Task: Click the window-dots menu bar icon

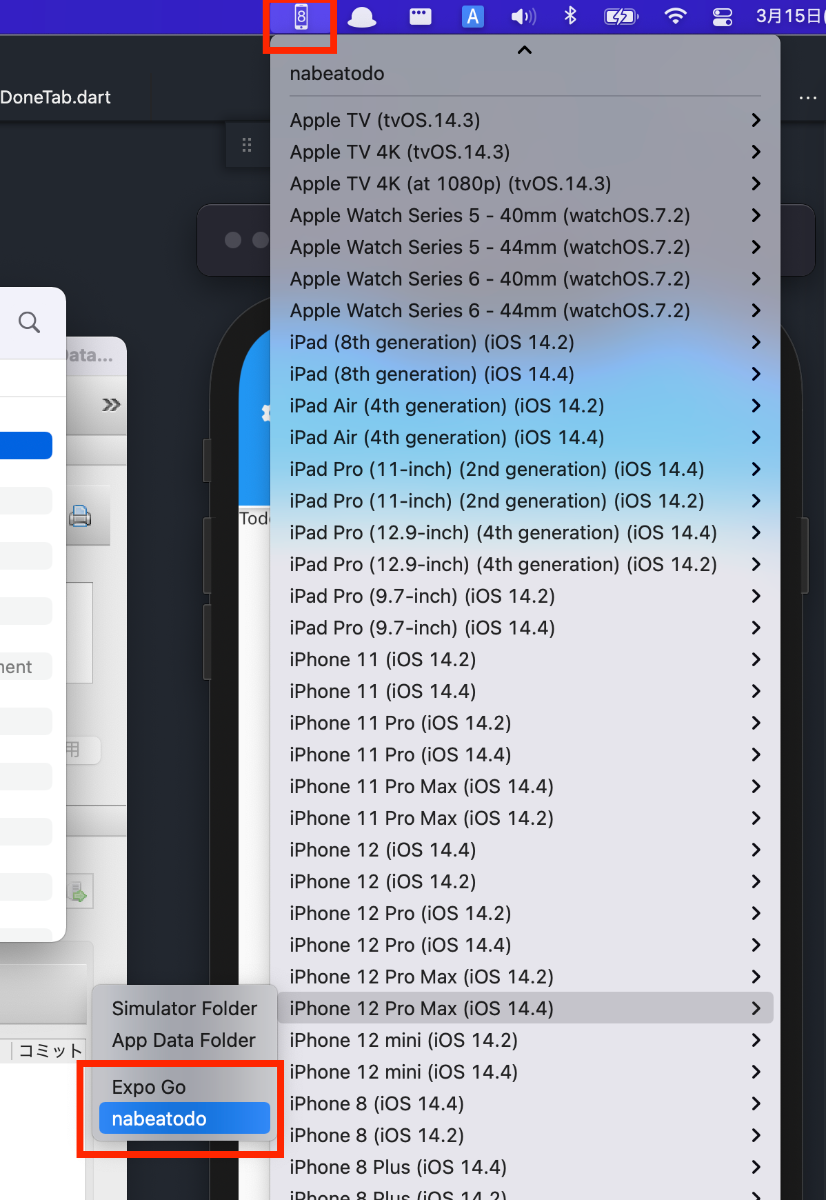Action: [420, 16]
